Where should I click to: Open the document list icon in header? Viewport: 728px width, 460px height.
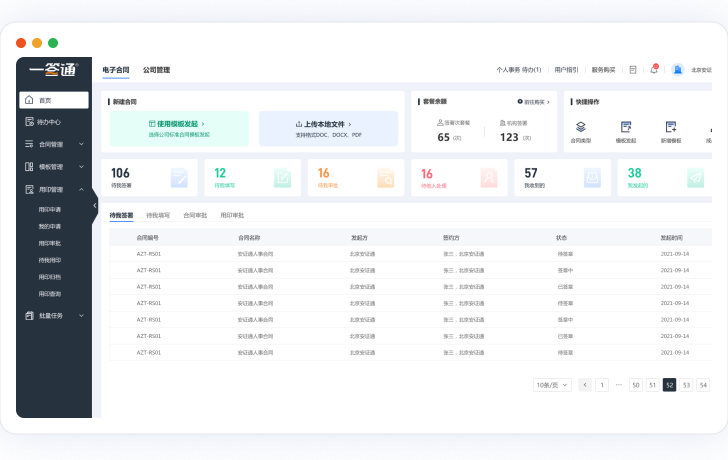[x=633, y=70]
